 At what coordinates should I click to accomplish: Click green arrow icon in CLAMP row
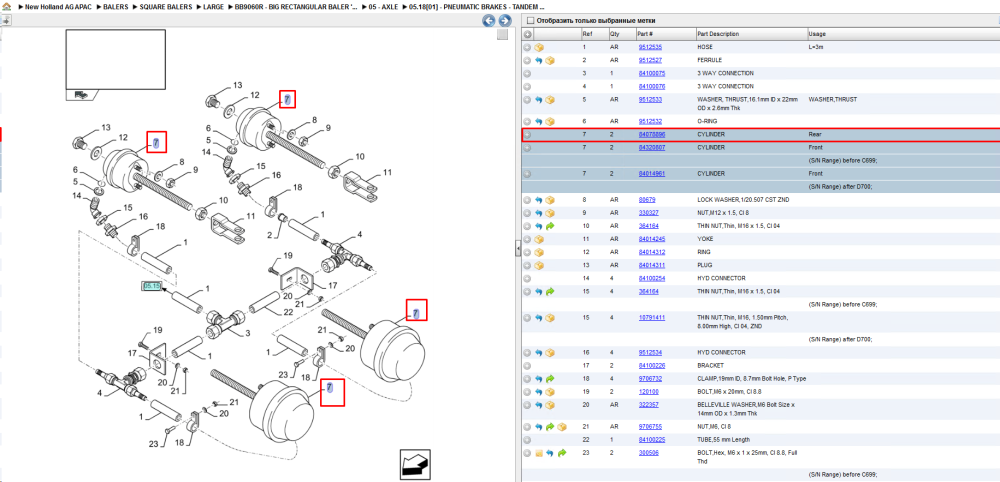click(550, 379)
